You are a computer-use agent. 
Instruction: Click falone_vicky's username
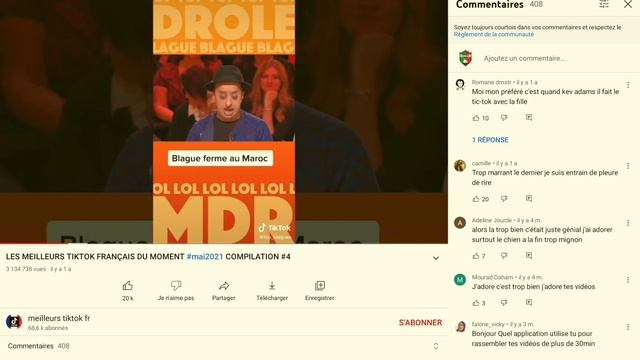[x=488, y=324]
